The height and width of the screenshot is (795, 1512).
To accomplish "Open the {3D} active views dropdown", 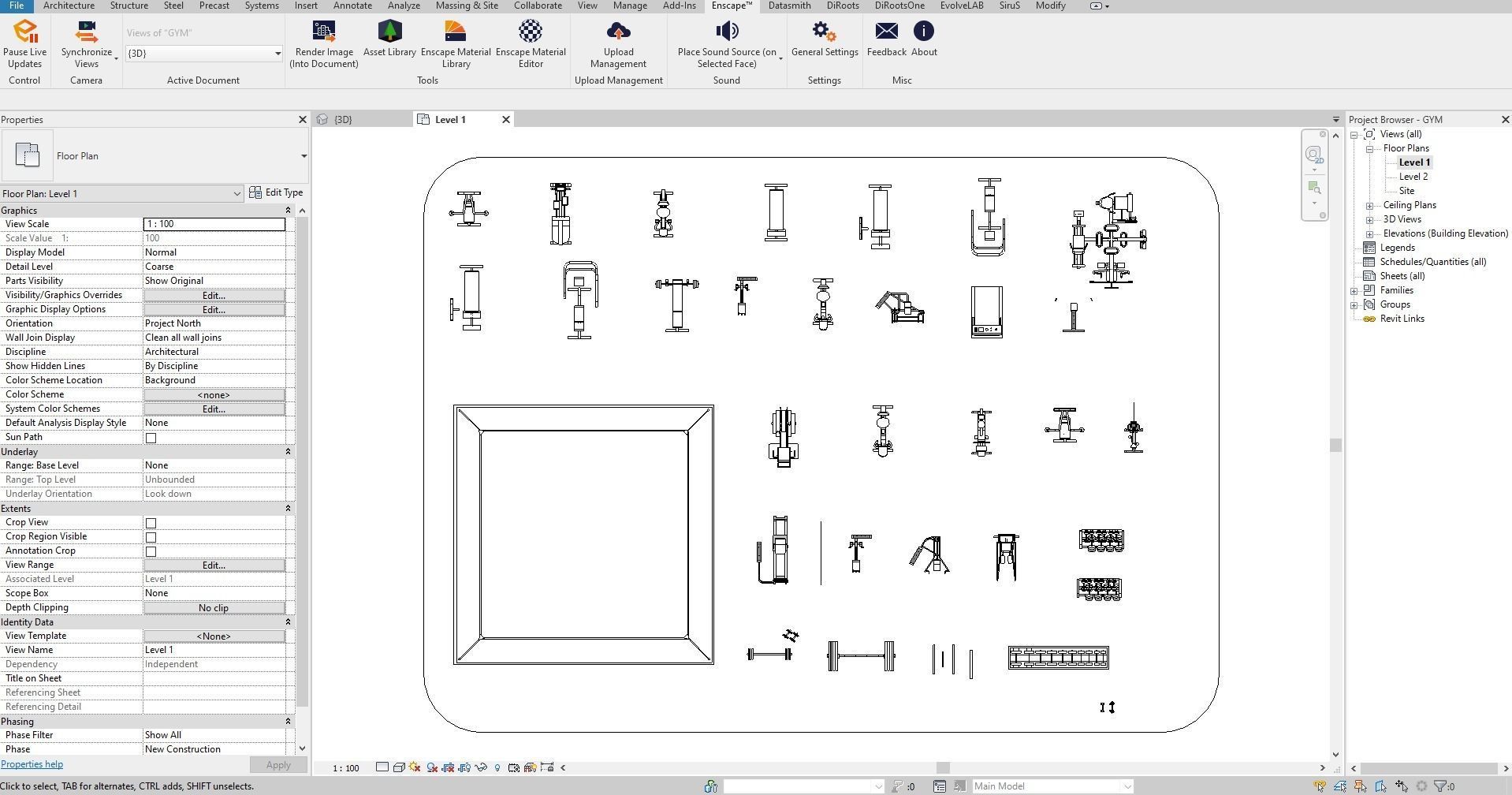I will [x=277, y=54].
